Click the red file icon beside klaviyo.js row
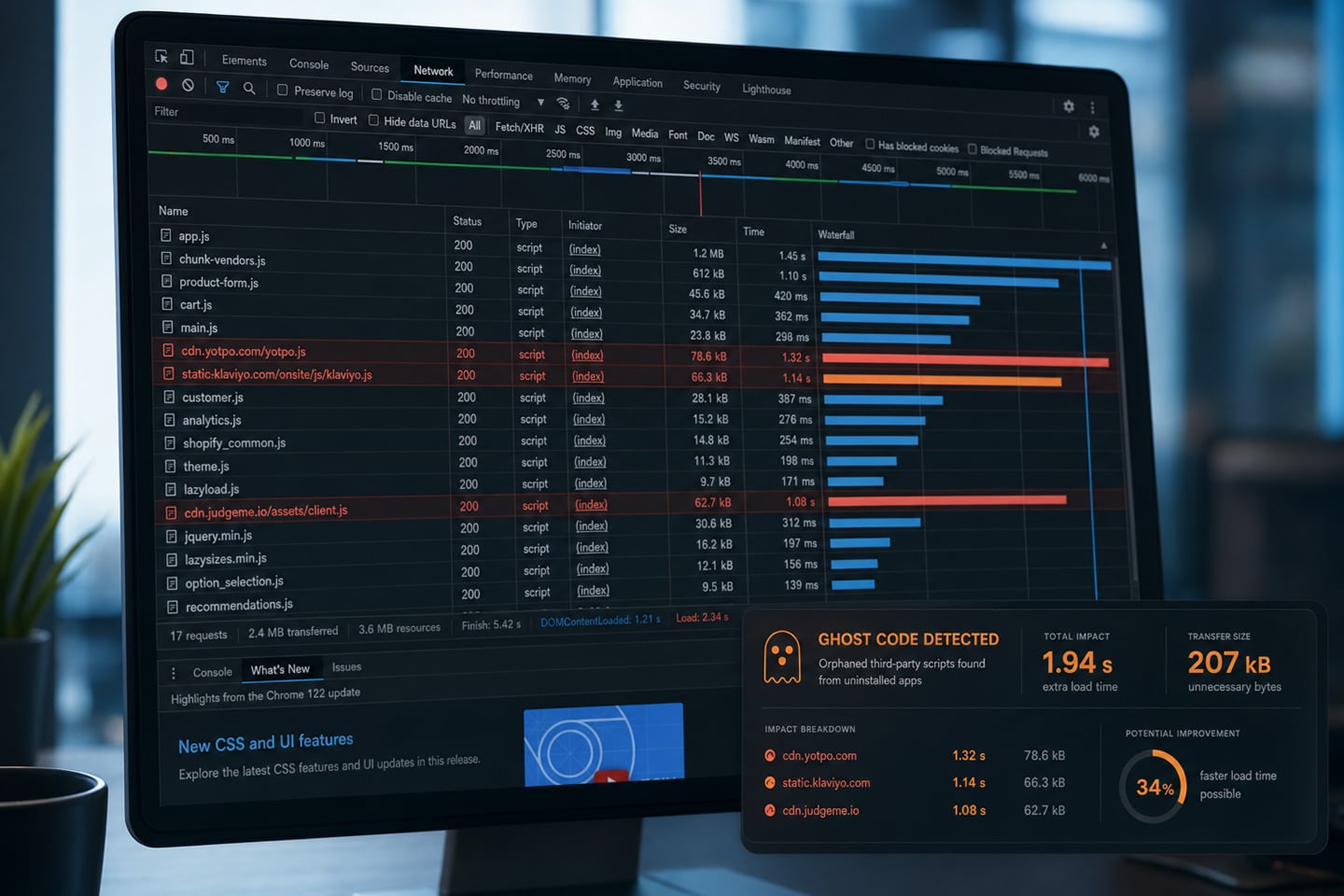The height and width of the screenshot is (896, 1344). (169, 373)
